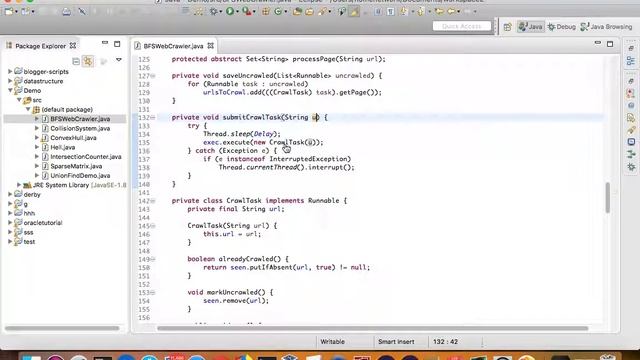
Task: Toggle Show Whitespace Characters
Action: pos(390,11)
